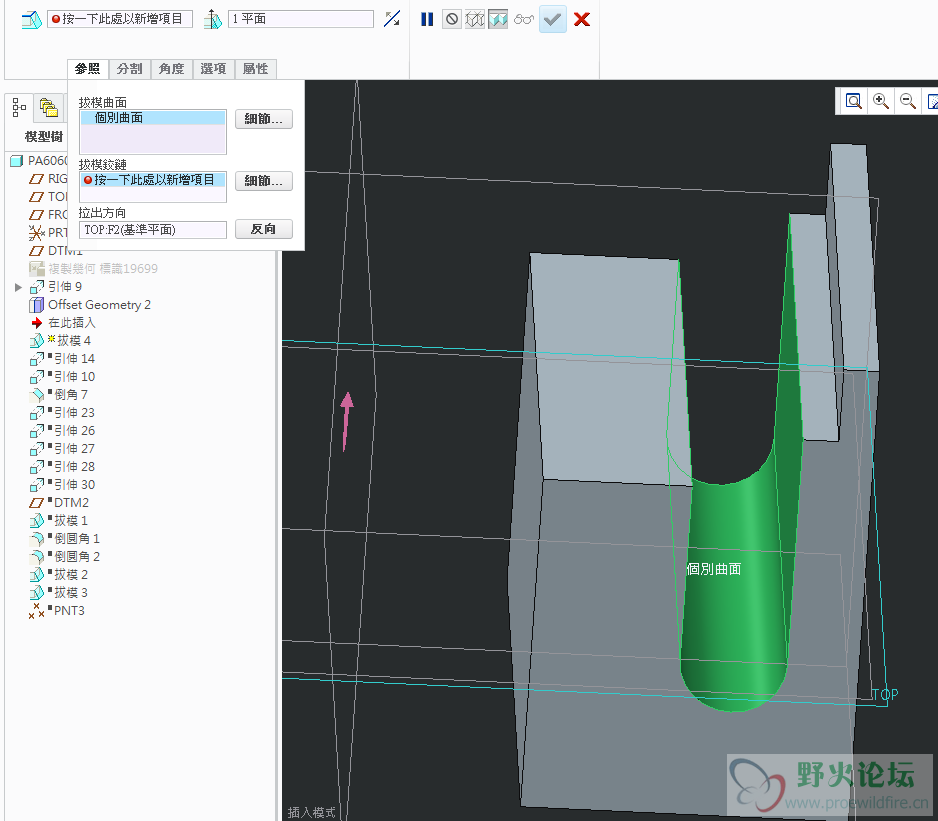
Task: Select the no-preview mode icon
Action: click(x=452, y=19)
